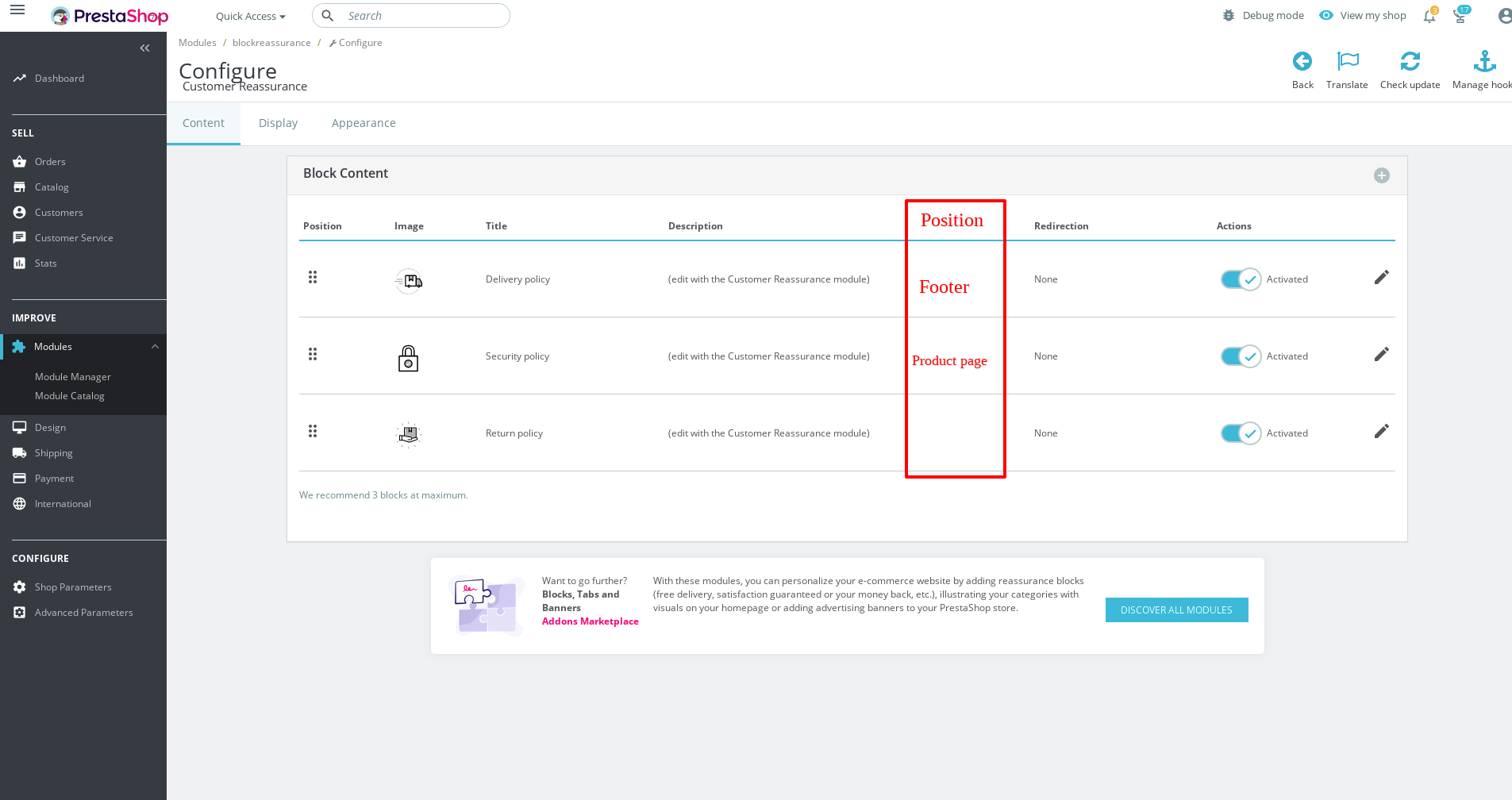The width and height of the screenshot is (1512, 800).
Task: Switch to the Appearance tab
Action: (x=364, y=122)
